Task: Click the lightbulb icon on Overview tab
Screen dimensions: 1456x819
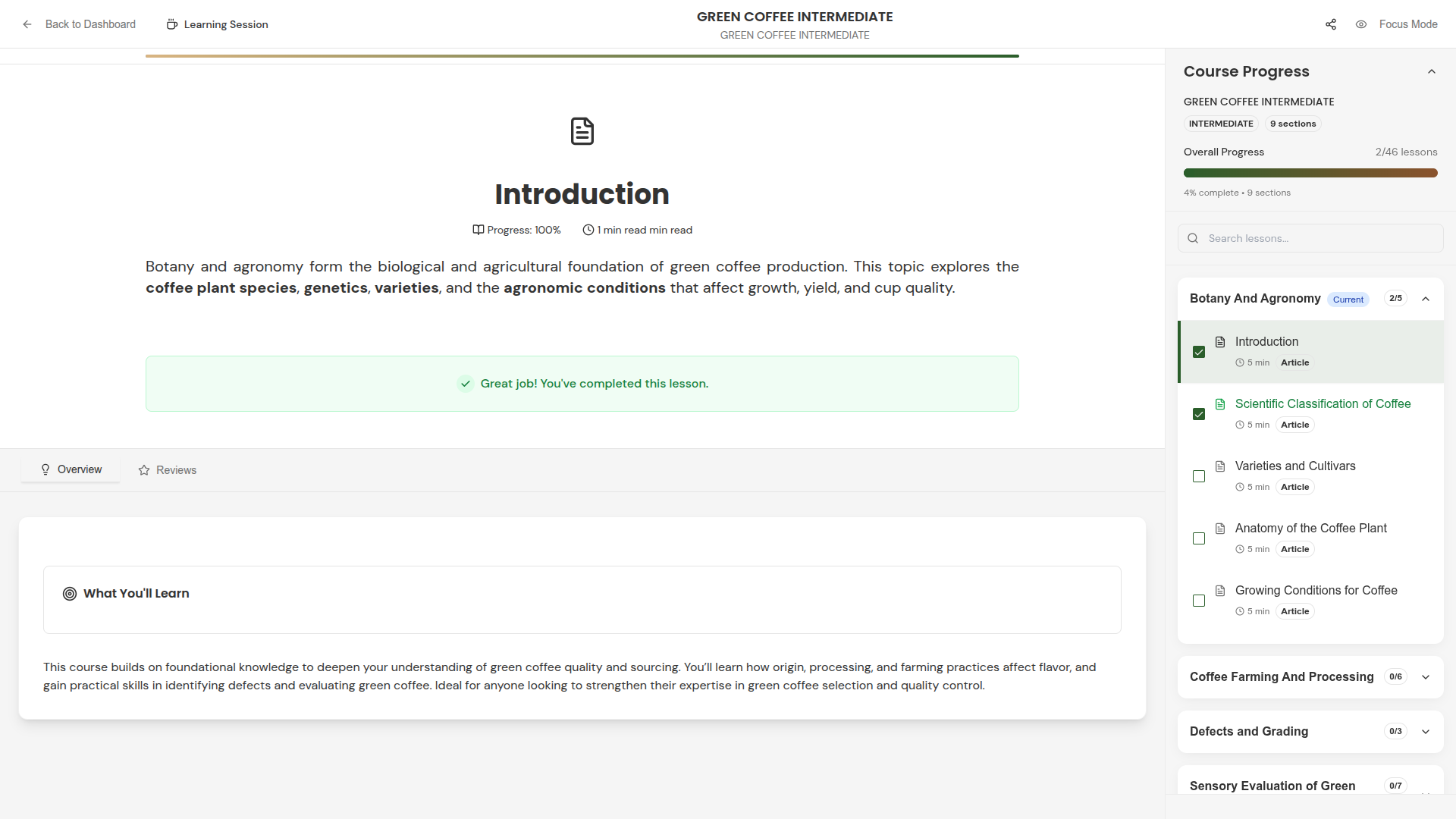Action: [x=45, y=469]
